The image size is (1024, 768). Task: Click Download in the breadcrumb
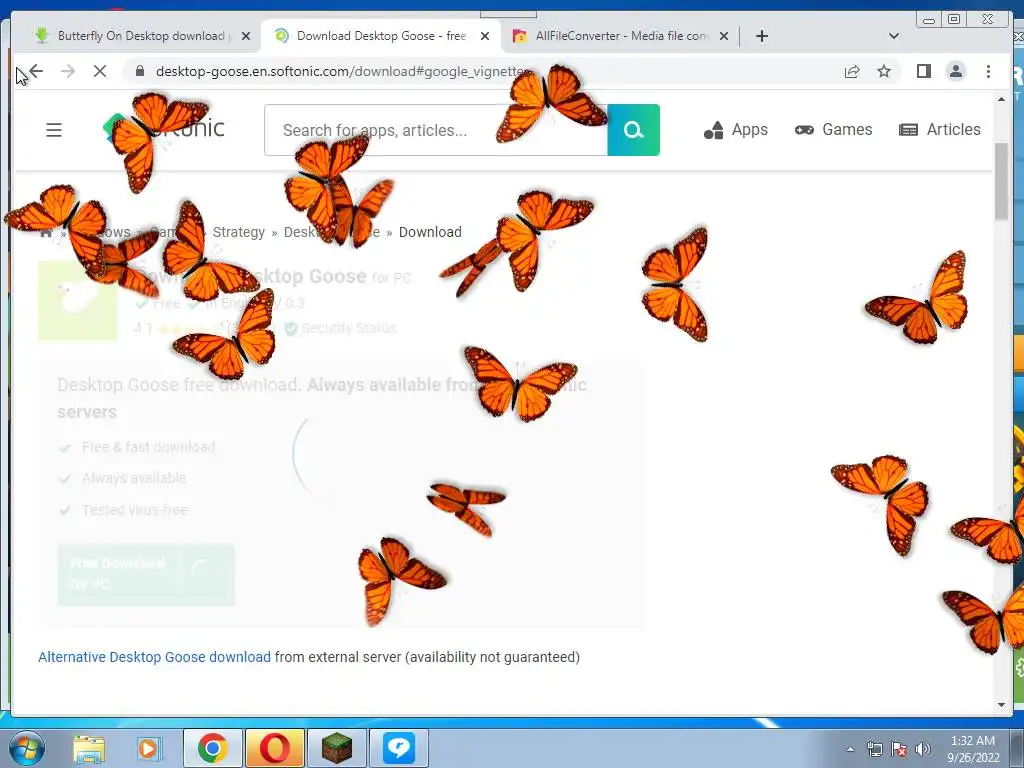click(x=430, y=232)
